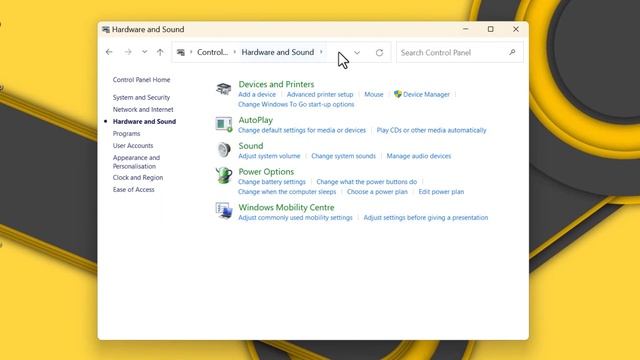Select Hardware and Sound in the sidebar
Screen dimensions: 640x360
click(x=144, y=121)
